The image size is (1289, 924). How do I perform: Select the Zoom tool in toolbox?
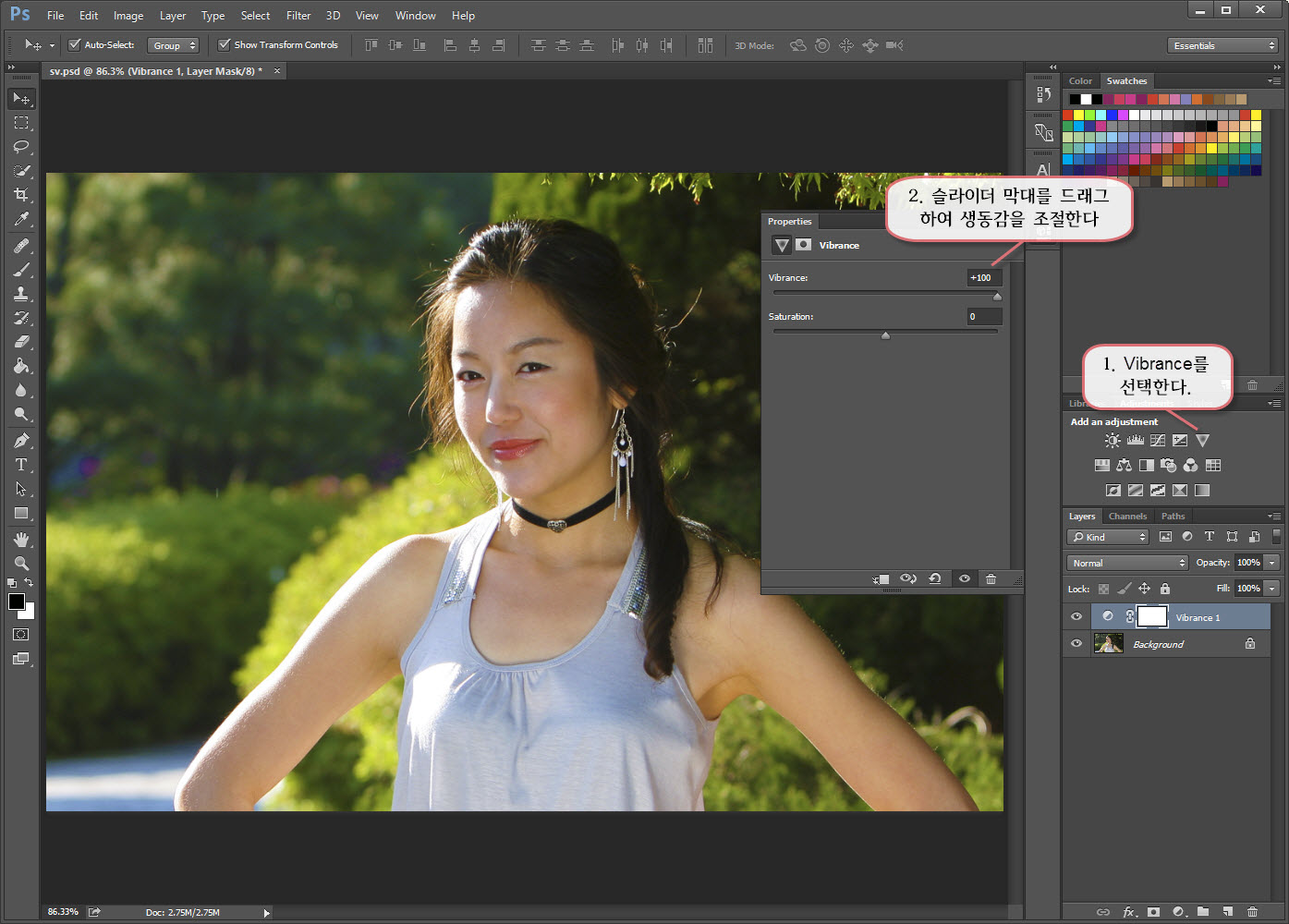click(21, 564)
